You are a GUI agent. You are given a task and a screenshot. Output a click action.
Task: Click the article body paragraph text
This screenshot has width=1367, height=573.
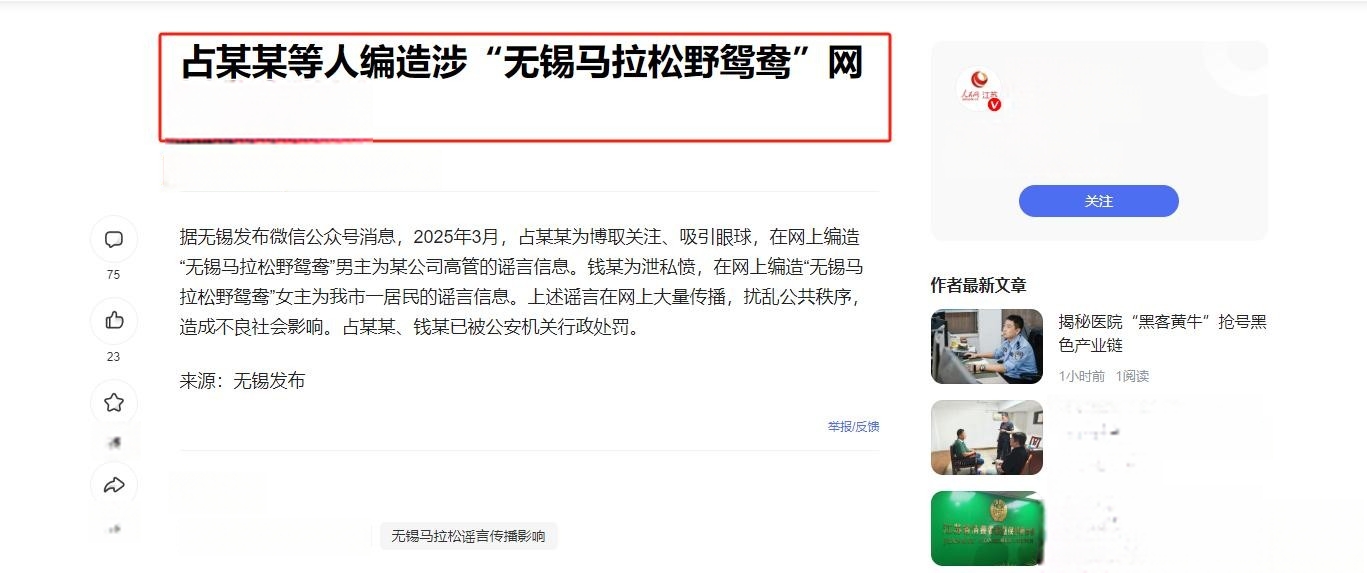pos(520,282)
